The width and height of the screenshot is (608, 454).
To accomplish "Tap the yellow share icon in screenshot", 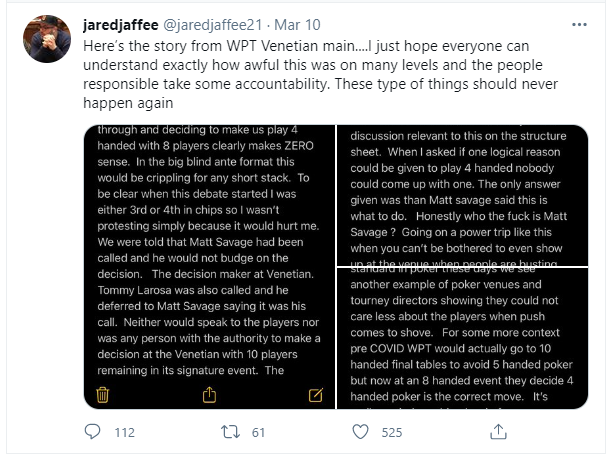I will (209, 394).
